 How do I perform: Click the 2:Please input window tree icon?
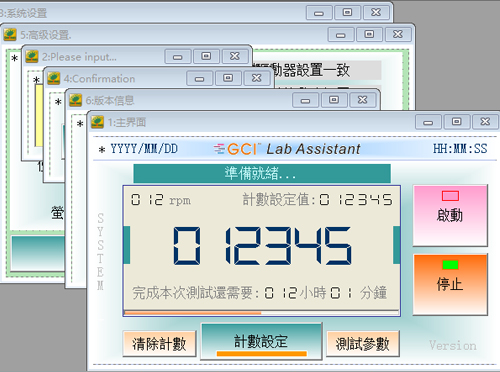point(32,57)
